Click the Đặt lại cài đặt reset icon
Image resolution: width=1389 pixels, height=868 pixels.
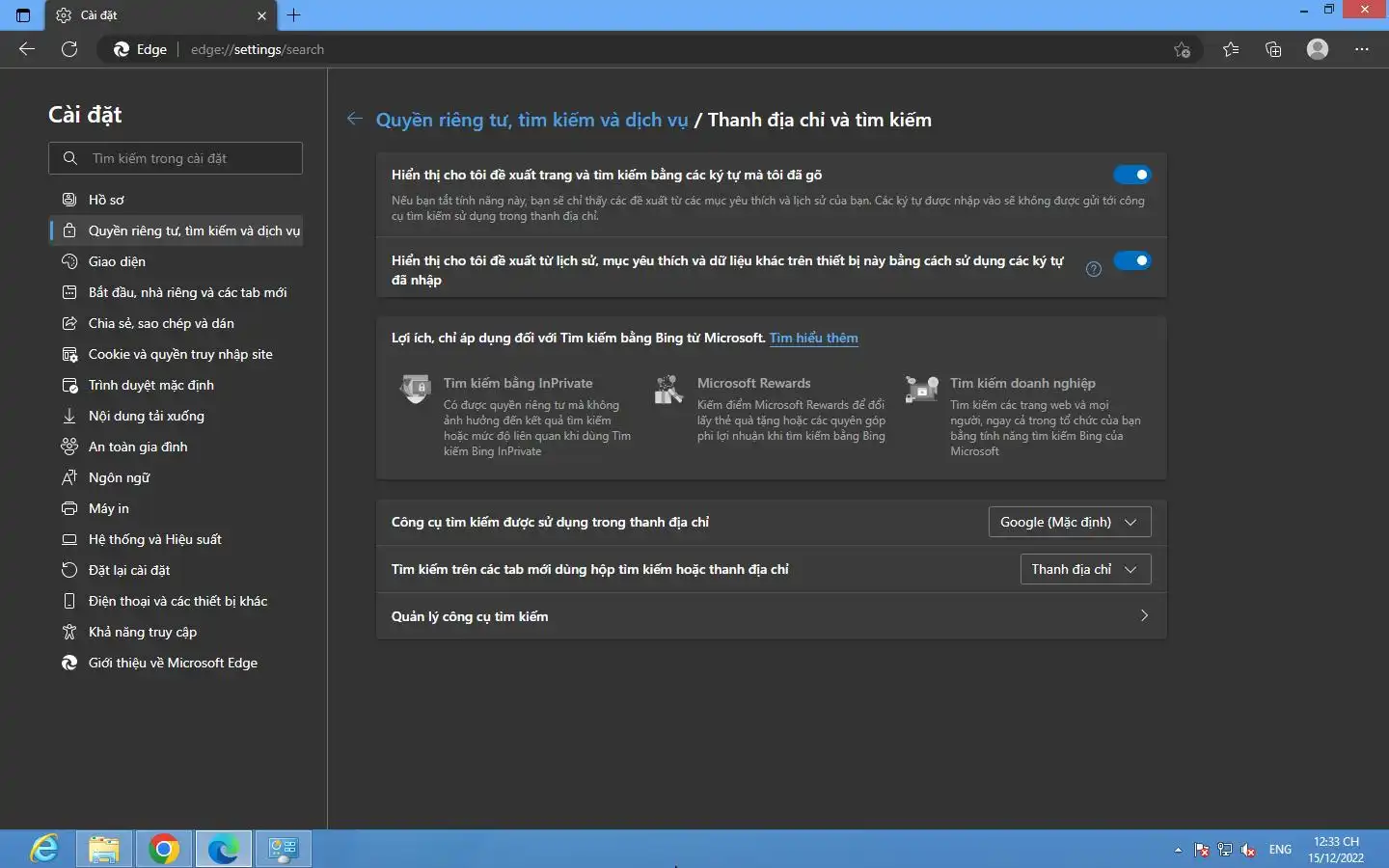tap(69, 570)
